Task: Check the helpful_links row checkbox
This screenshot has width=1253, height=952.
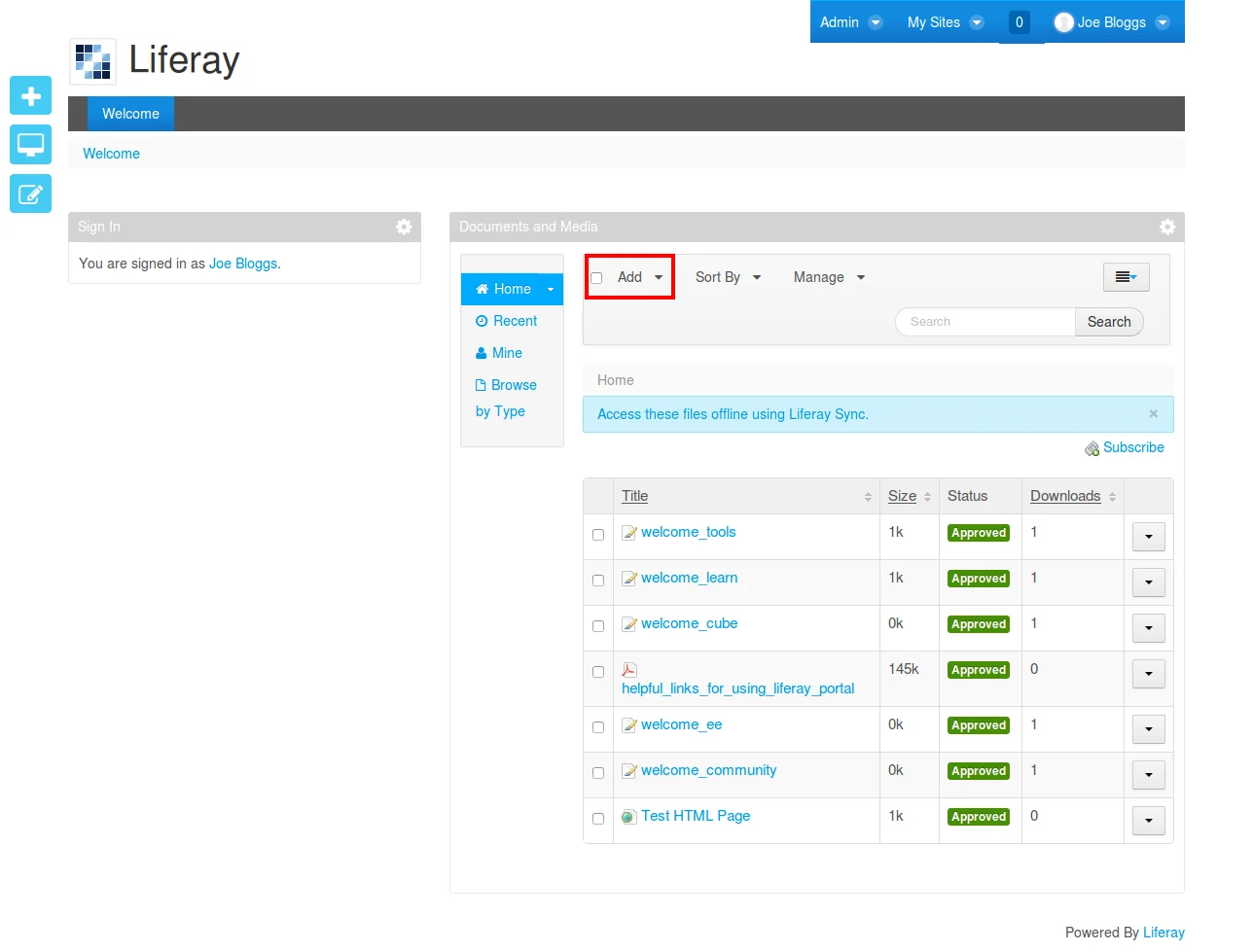Action: pyautogui.click(x=598, y=672)
